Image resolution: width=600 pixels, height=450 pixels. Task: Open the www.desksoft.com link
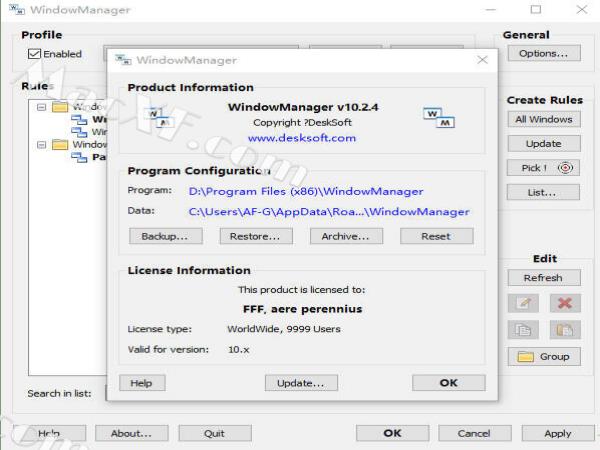tap(302, 138)
